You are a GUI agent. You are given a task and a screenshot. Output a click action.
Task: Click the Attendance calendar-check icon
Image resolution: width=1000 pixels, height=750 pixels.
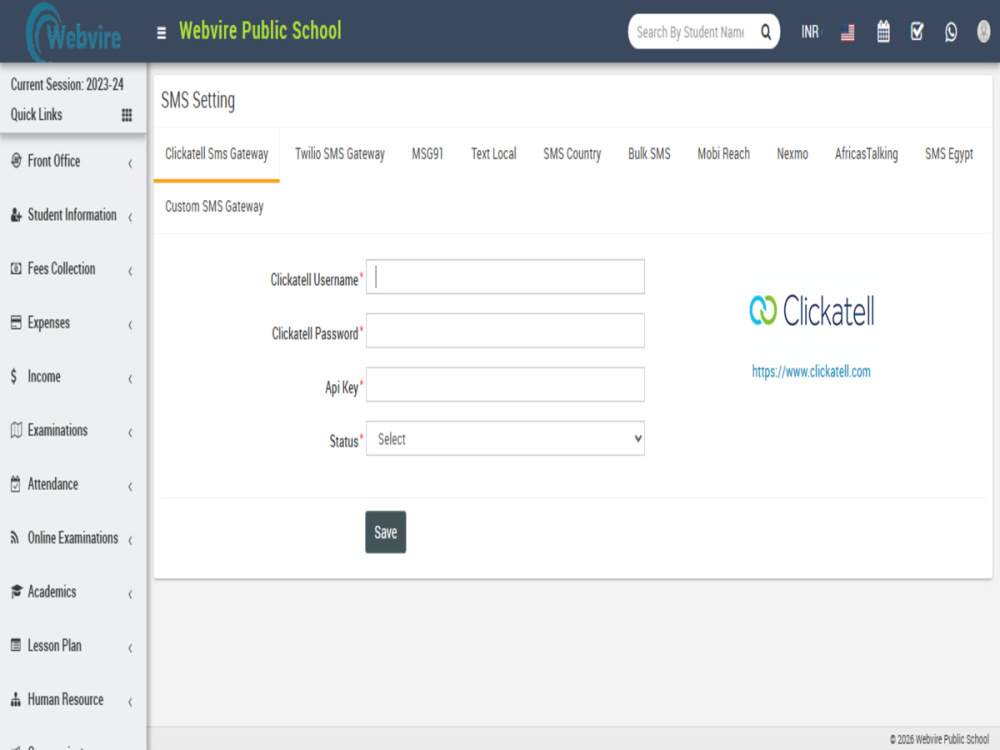point(16,484)
